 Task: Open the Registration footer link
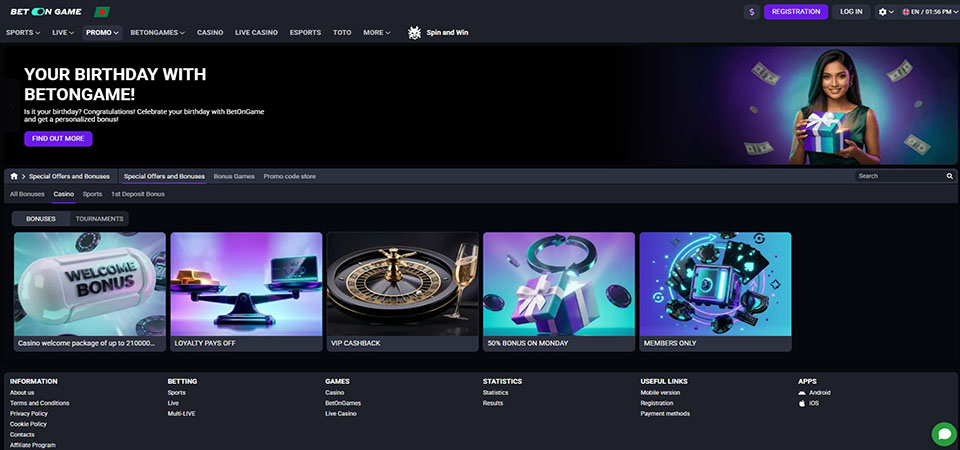coord(657,403)
